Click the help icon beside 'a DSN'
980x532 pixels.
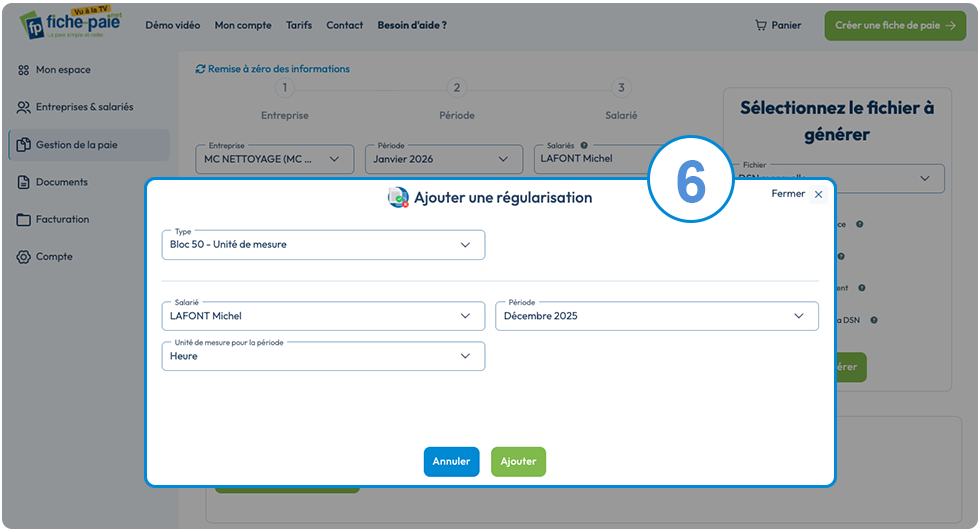874,320
